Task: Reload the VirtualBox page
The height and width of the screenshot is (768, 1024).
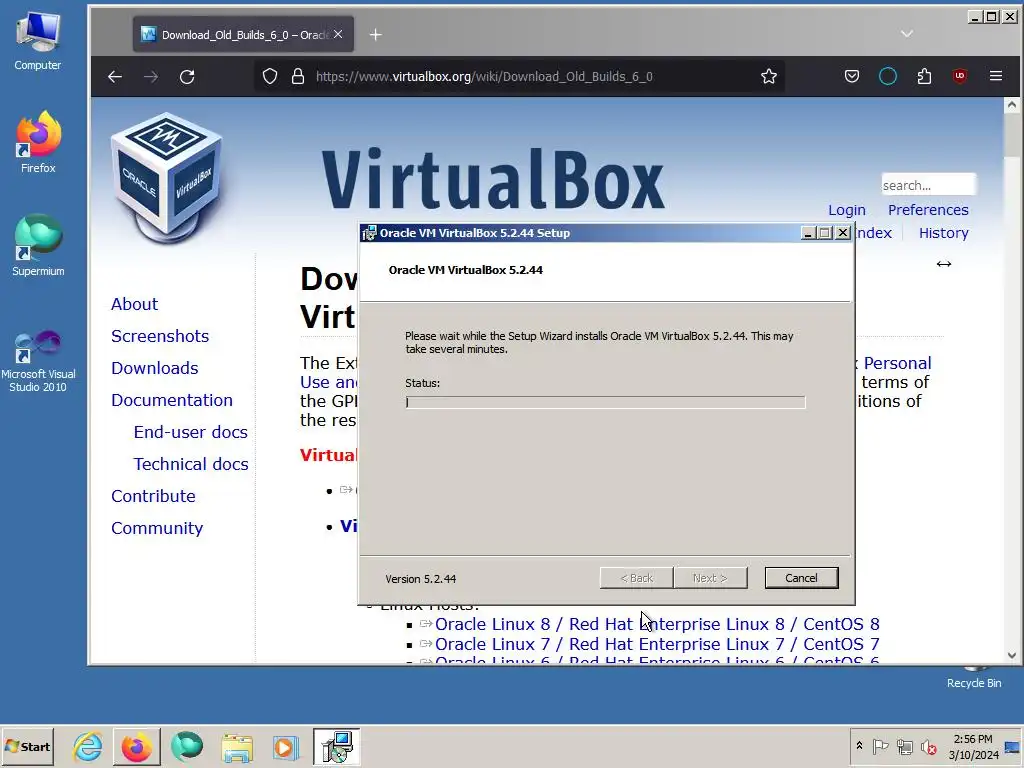Action: pyautogui.click(x=187, y=77)
